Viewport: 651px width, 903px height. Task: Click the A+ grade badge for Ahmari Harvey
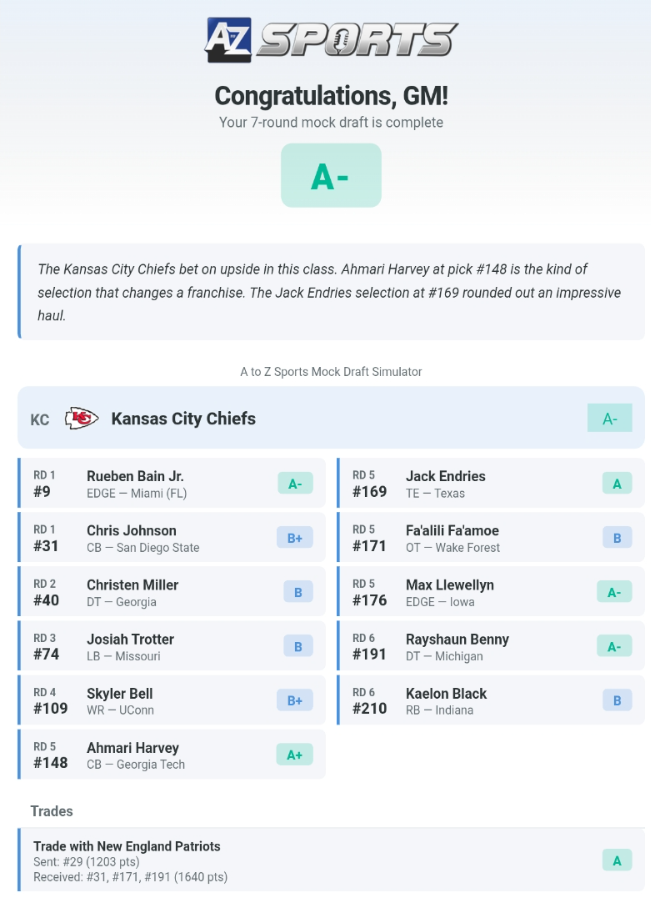294,755
